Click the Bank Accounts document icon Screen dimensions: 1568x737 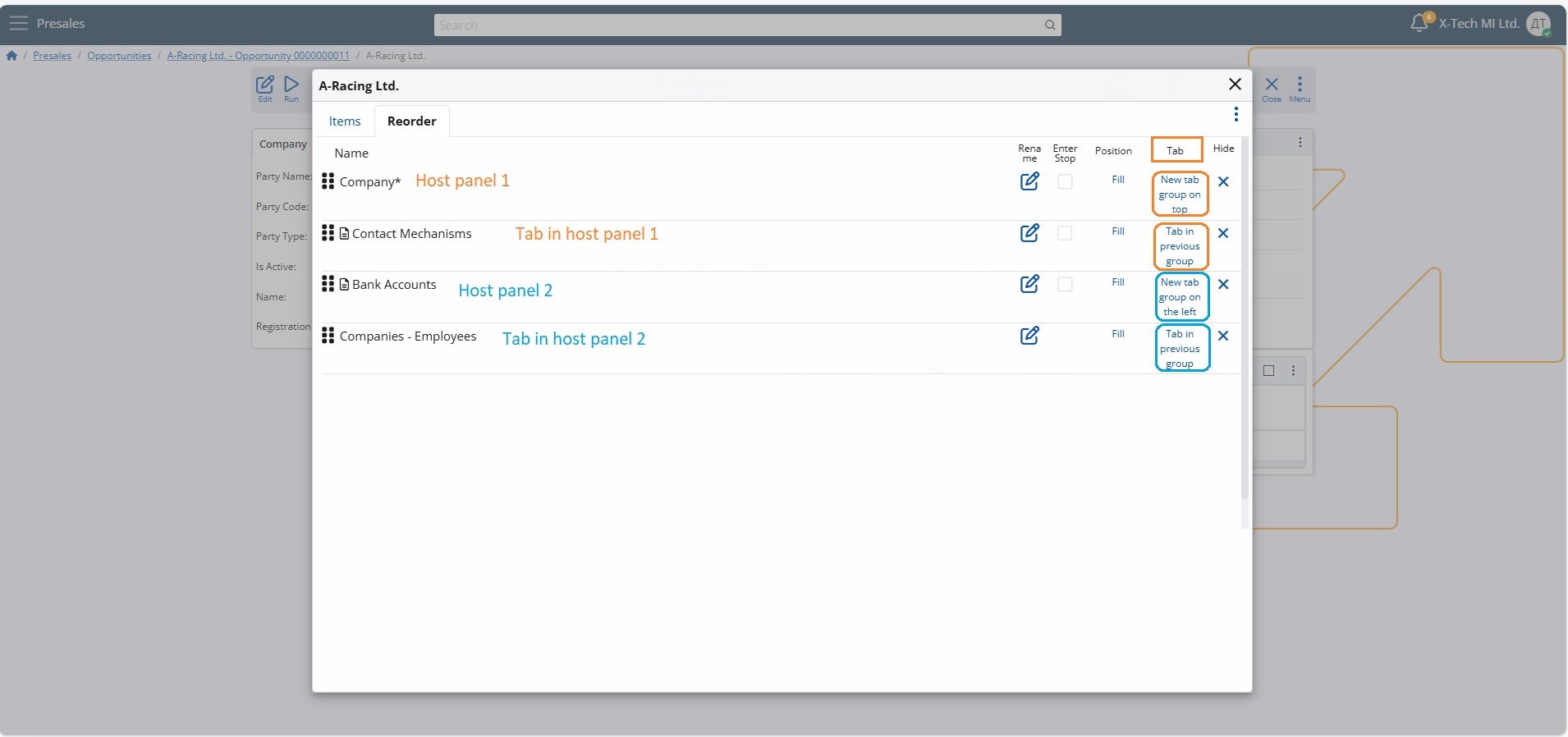pos(345,285)
